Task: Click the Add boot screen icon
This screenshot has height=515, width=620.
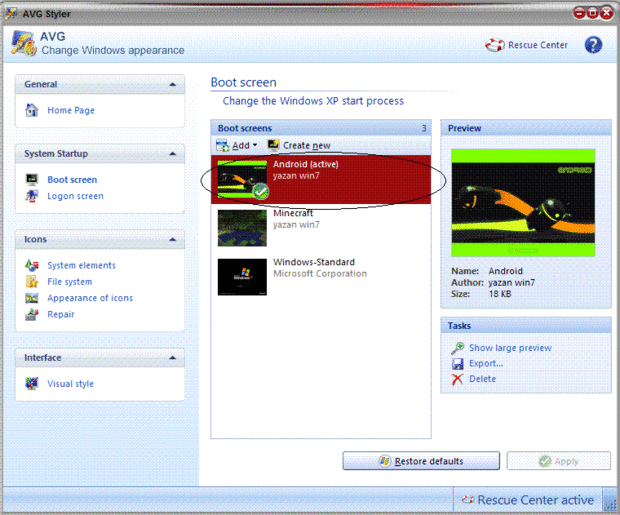Action: (223, 146)
